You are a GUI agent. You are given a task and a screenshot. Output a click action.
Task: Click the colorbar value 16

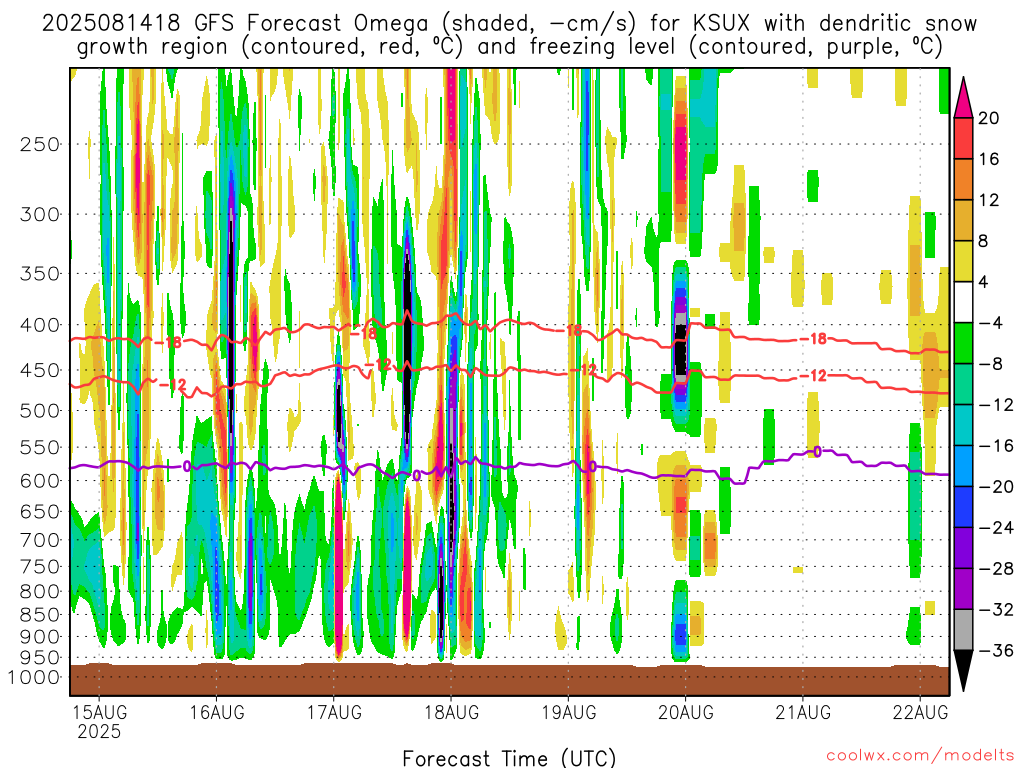[x=989, y=159]
